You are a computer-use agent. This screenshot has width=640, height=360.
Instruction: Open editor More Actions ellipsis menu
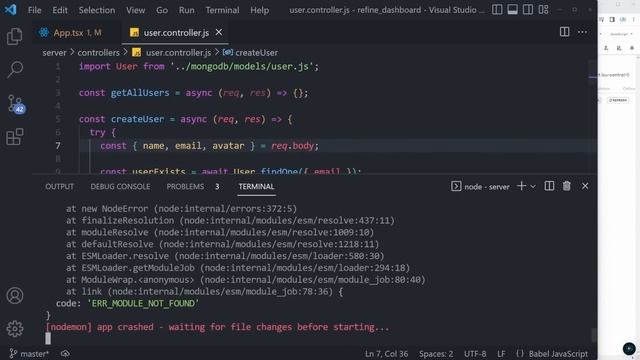[x=582, y=32]
